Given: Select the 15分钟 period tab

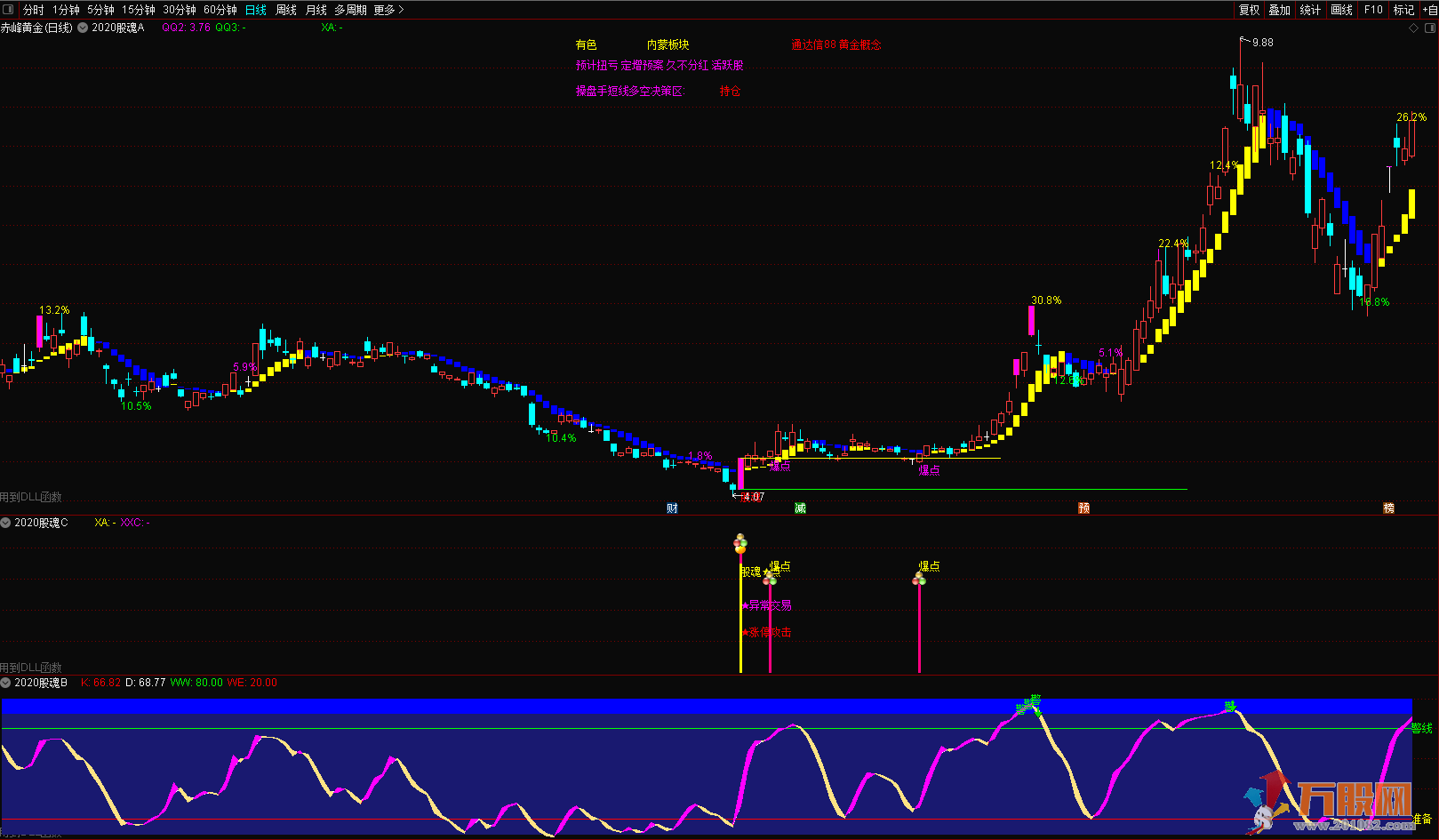Looking at the screenshot, I should [x=139, y=10].
